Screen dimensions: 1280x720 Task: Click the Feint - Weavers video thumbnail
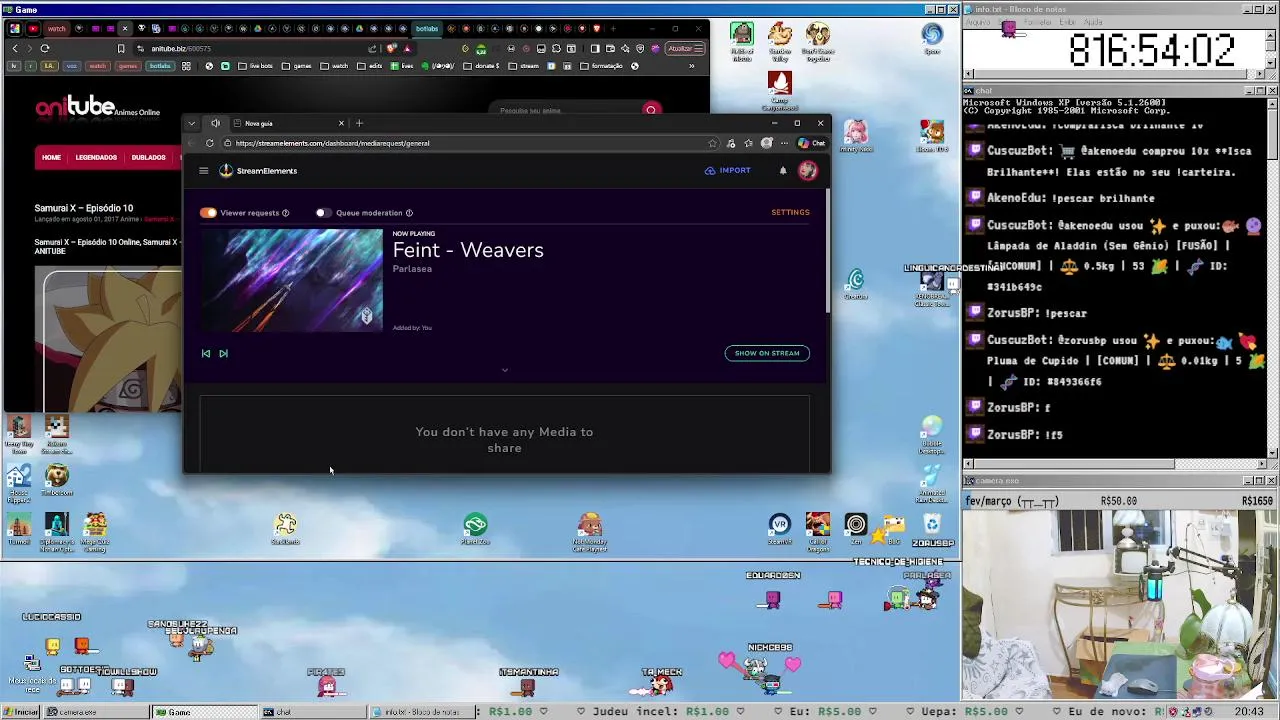291,281
